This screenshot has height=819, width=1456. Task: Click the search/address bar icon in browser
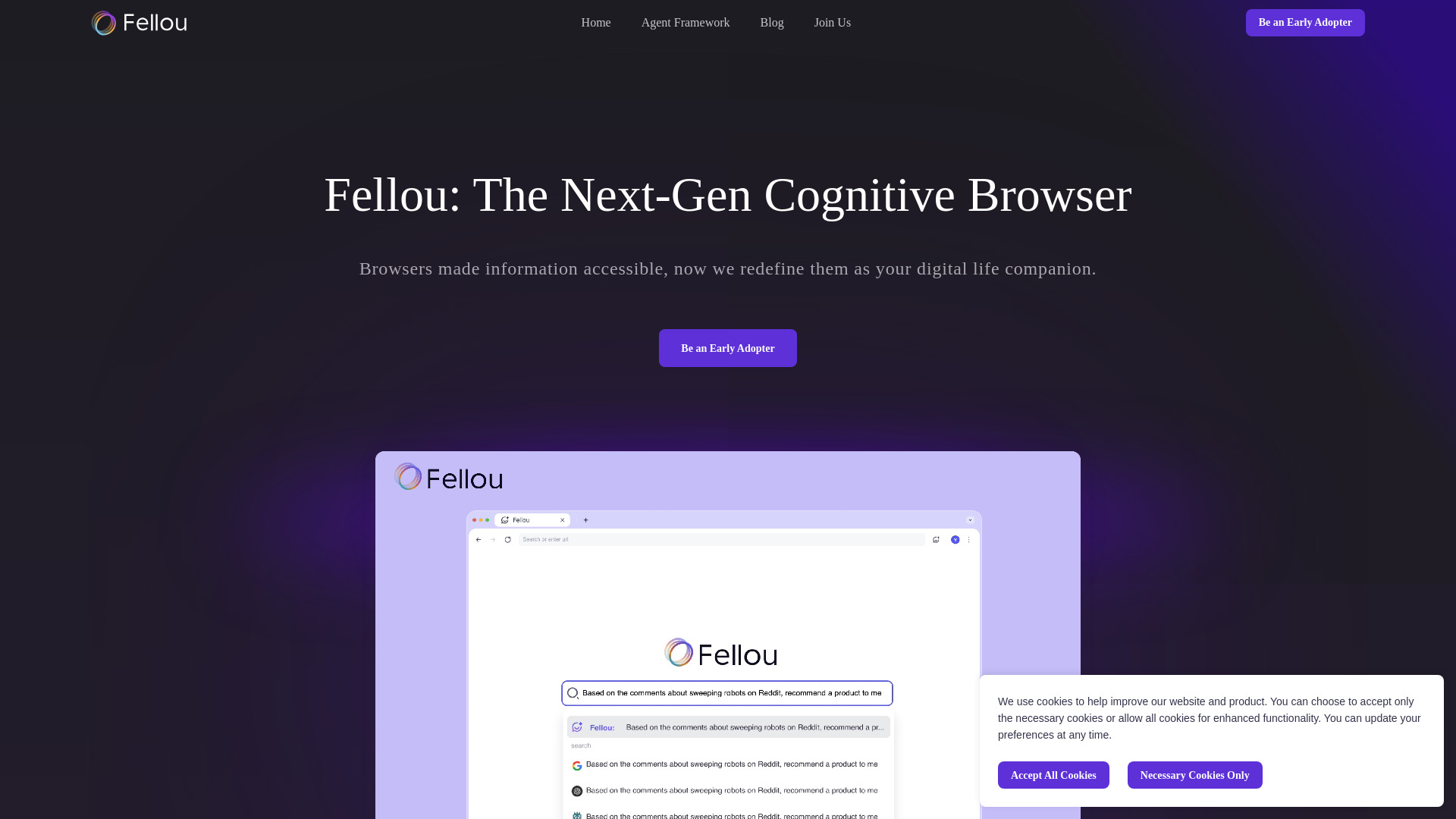[x=509, y=539]
